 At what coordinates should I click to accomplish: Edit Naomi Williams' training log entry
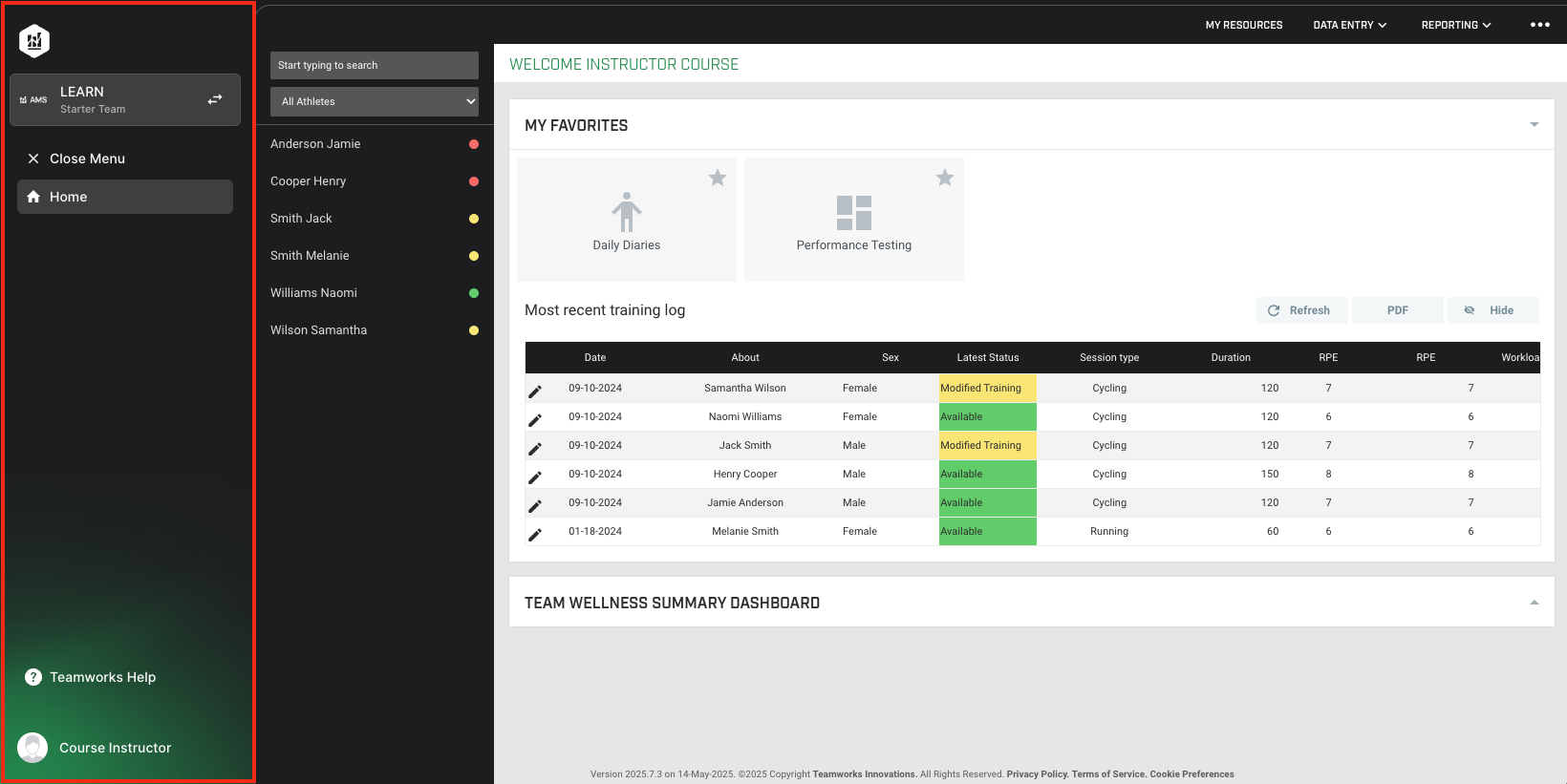(x=535, y=419)
